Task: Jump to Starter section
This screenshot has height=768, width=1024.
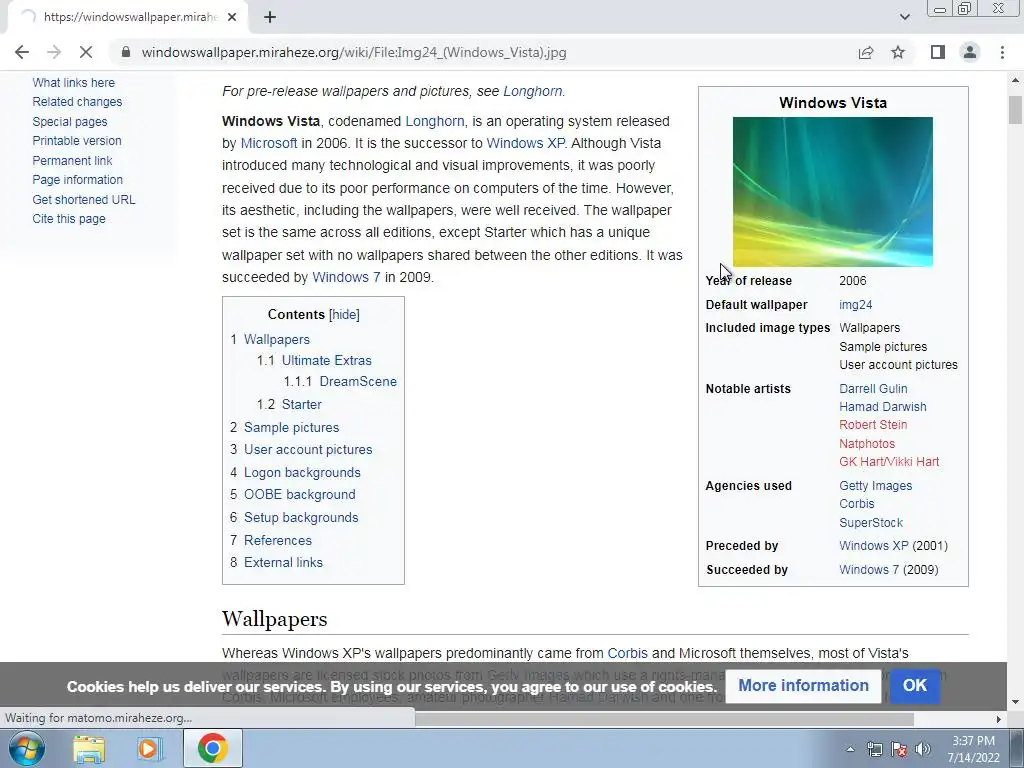Action: coord(302,404)
